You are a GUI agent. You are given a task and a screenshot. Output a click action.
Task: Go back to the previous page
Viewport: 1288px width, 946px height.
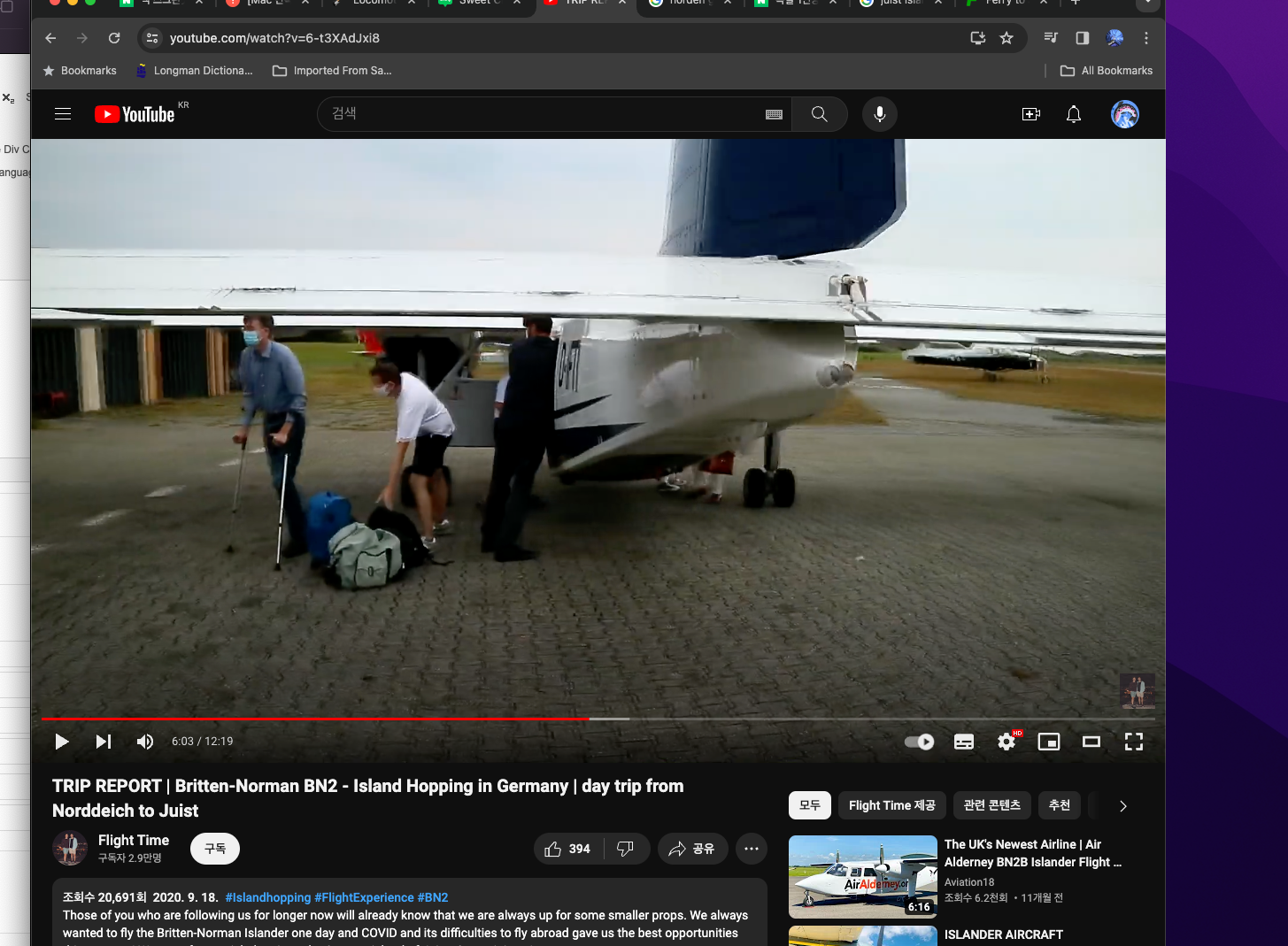point(50,38)
